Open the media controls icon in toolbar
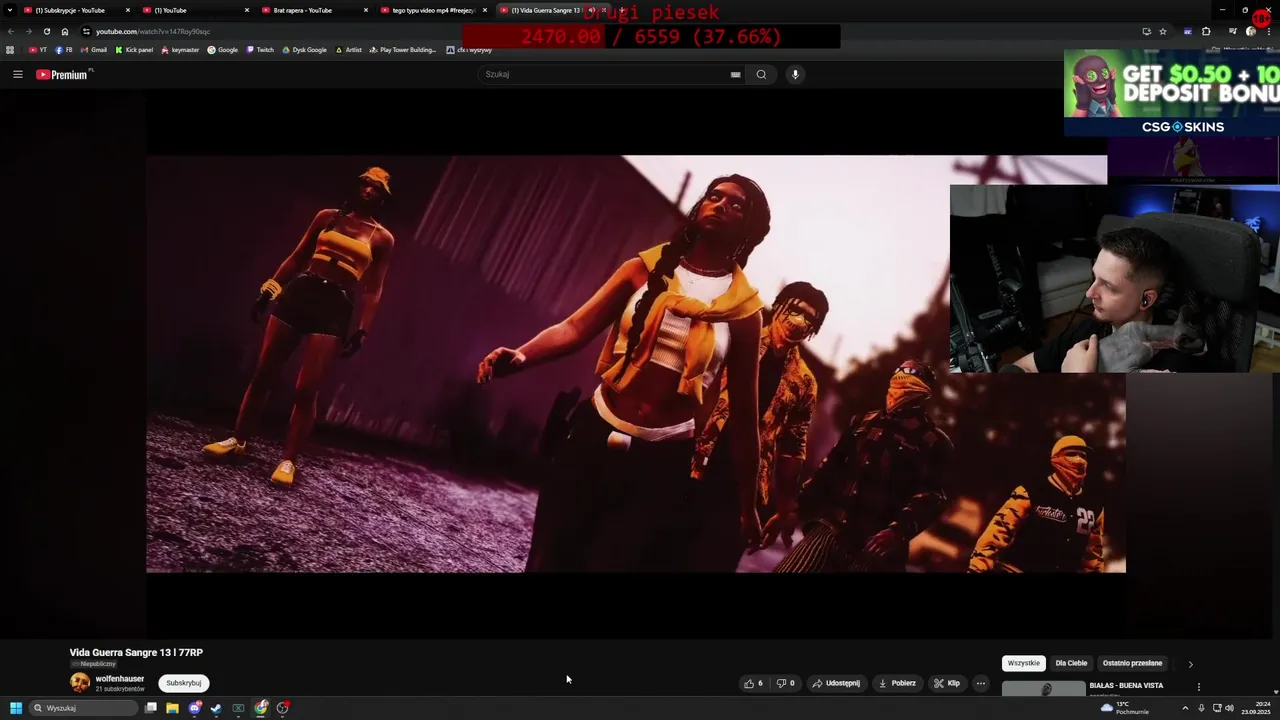The height and width of the screenshot is (720, 1280). 1232,31
